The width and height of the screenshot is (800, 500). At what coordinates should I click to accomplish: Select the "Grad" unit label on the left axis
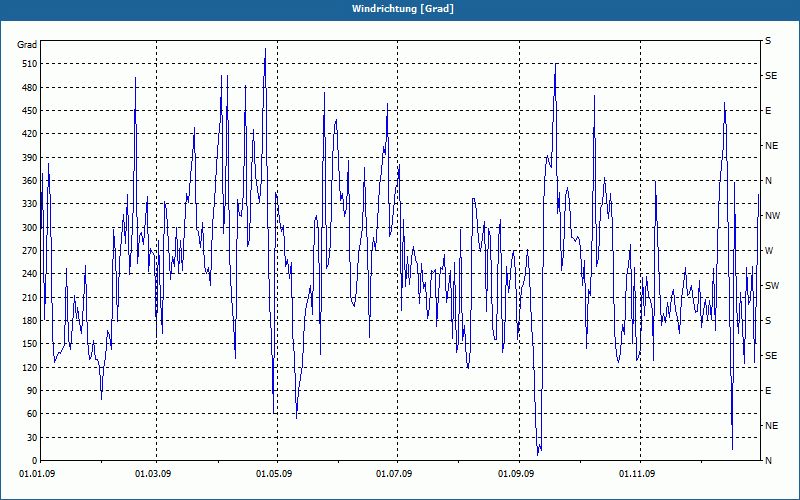tap(27, 45)
